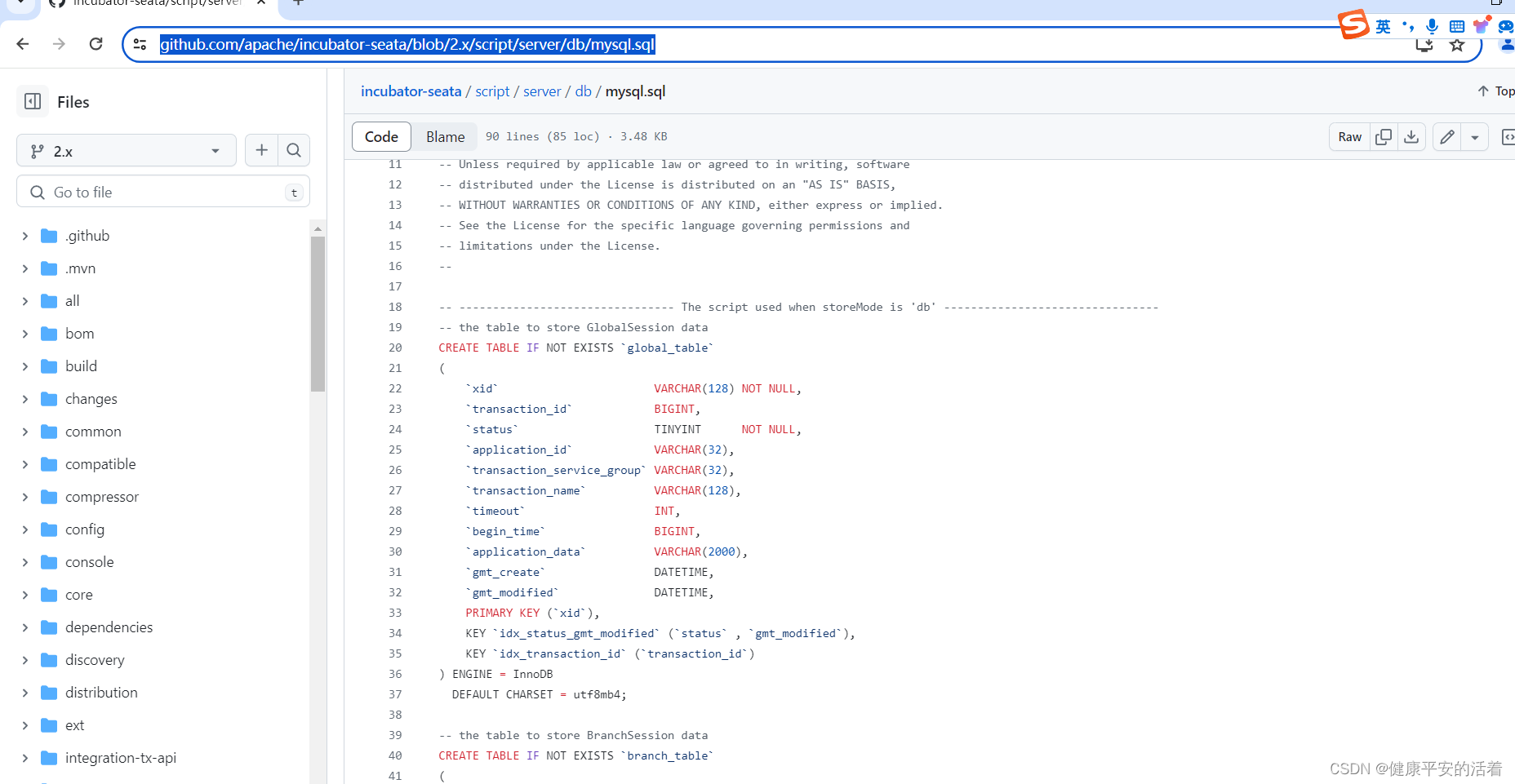Open the 2.x branch selector dropdown
The width and height of the screenshot is (1515, 784).
pos(126,150)
